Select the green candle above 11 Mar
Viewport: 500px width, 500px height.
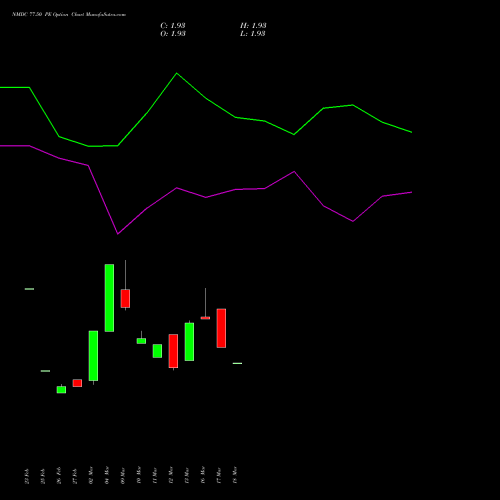157,351
